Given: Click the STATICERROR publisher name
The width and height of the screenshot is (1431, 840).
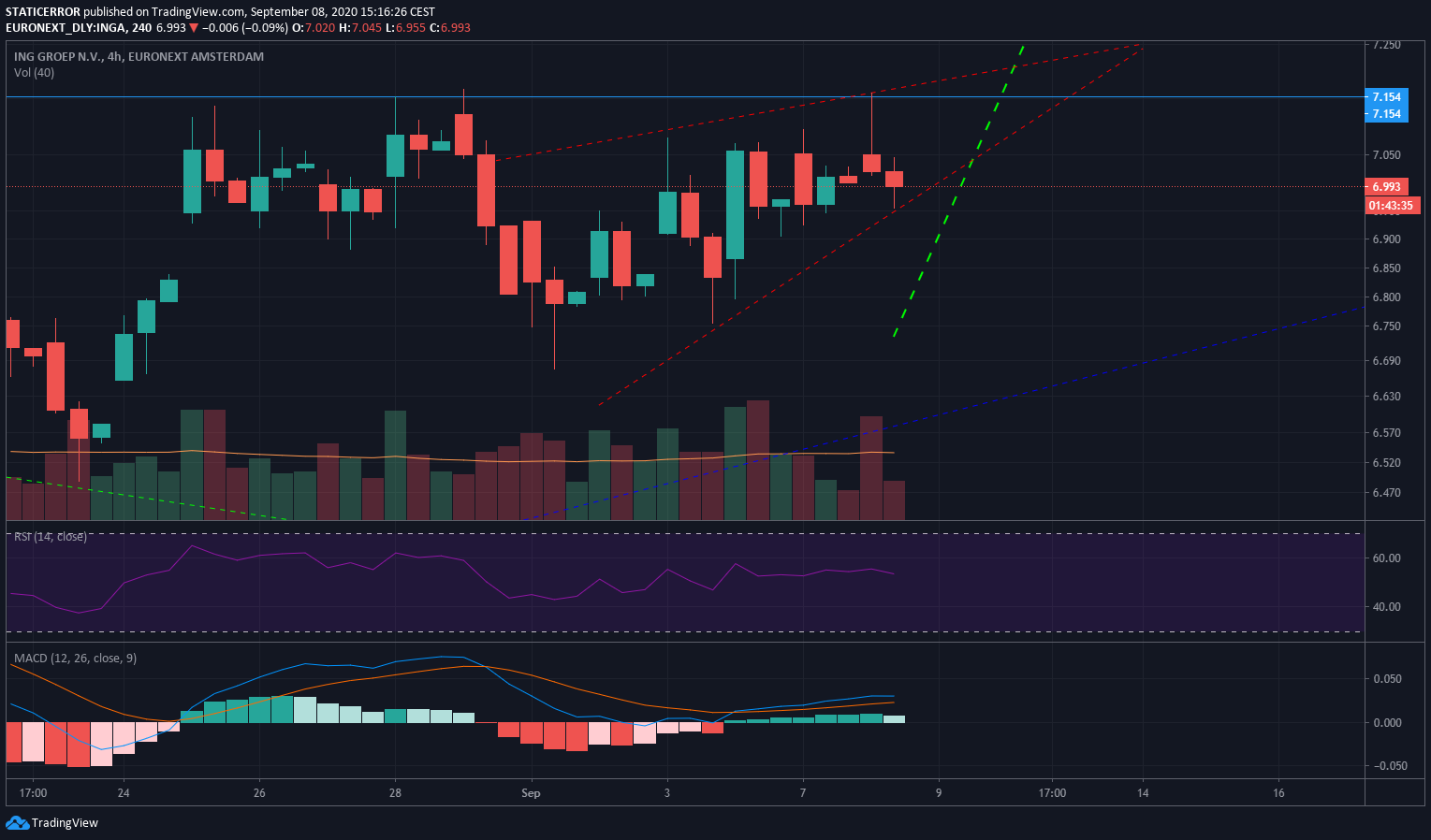Looking at the screenshot, I should [x=43, y=12].
